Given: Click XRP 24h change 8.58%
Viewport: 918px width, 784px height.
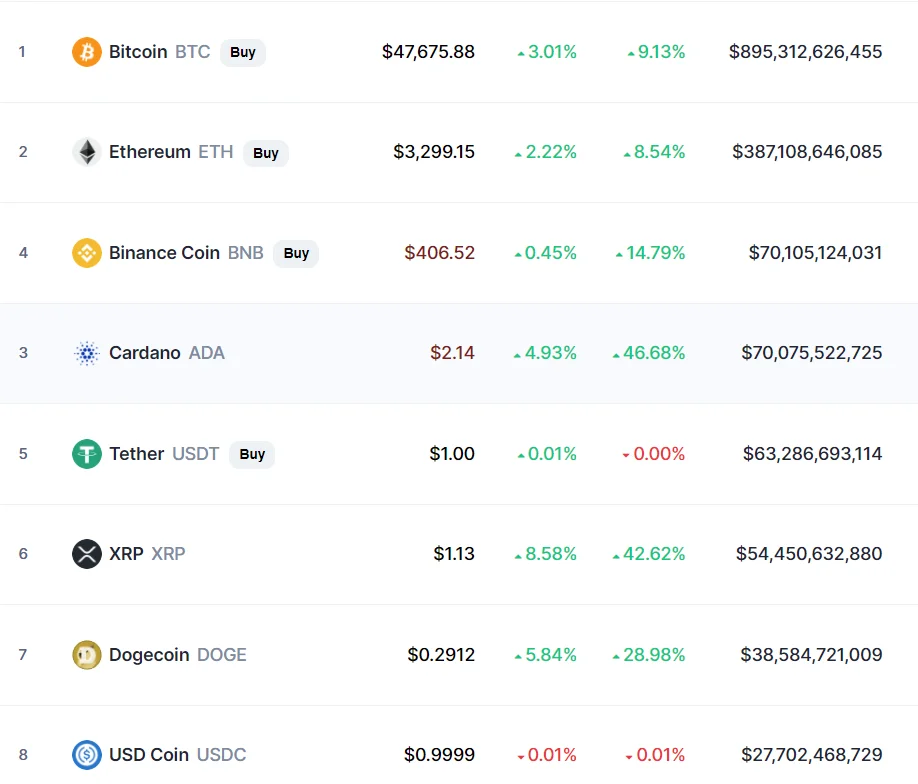Looking at the screenshot, I should click(x=545, y=554).
